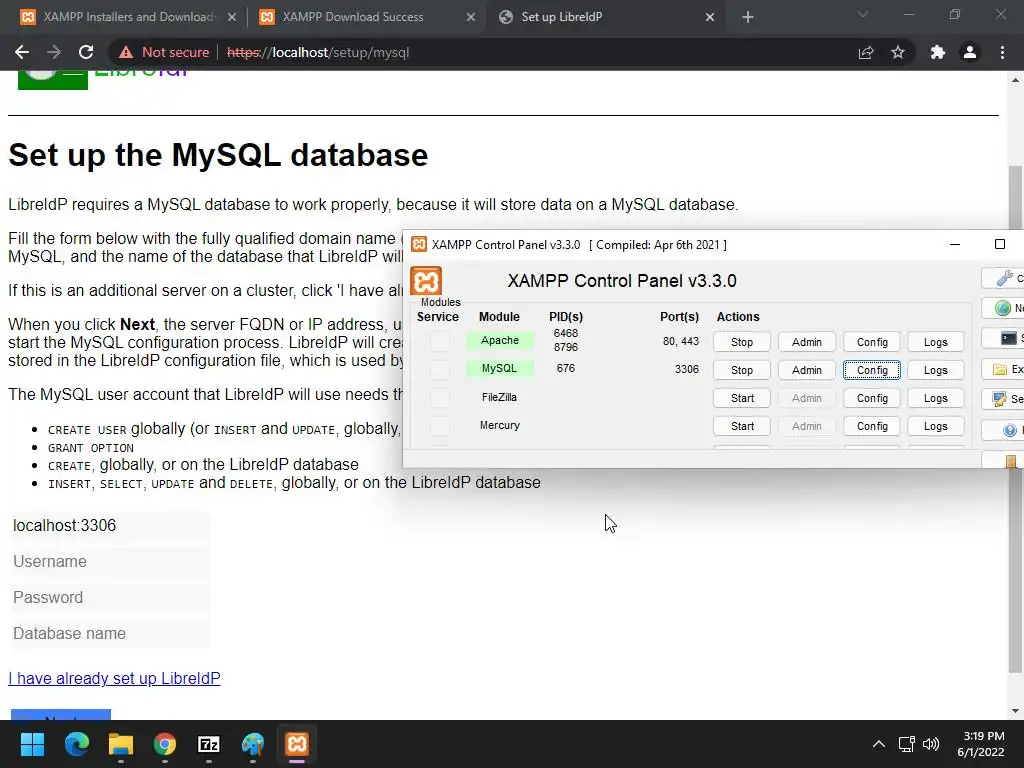This screenshot has height=768, width=1024.
Task: Open the Windows Start menu
Action: click(32, 744)
